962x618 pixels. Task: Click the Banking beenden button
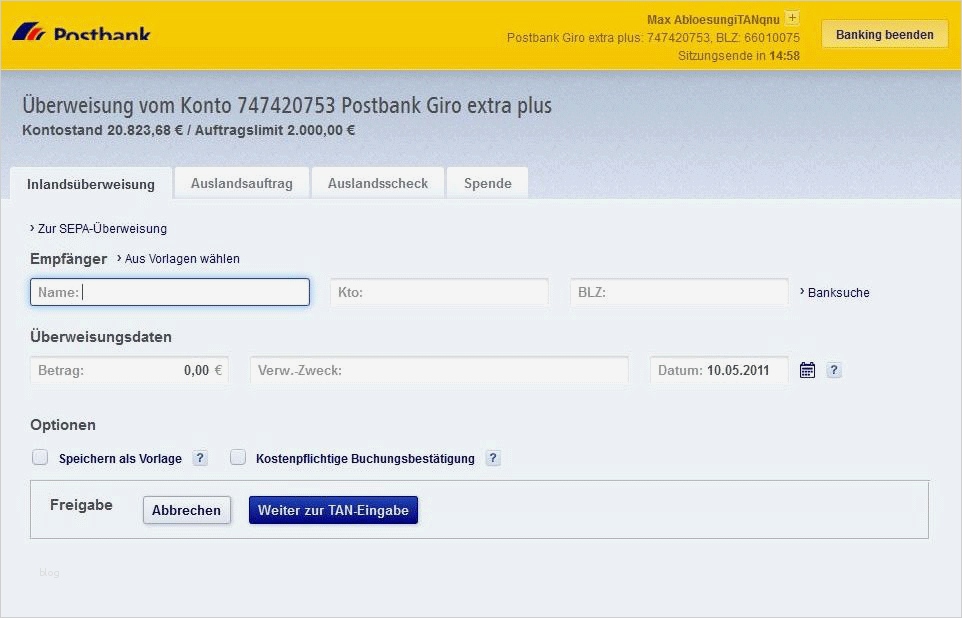pyautogui.click(x=885, y=35)
